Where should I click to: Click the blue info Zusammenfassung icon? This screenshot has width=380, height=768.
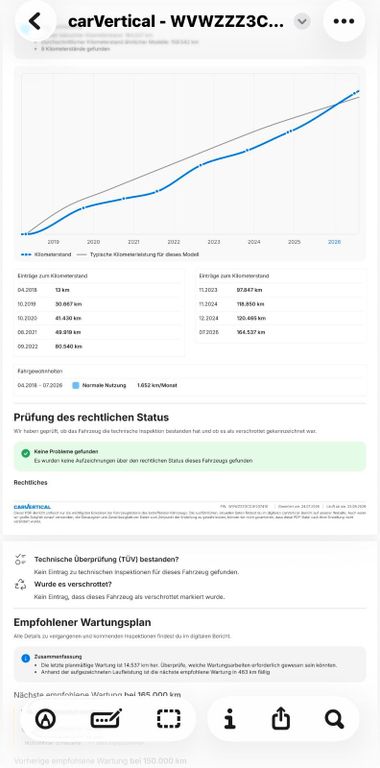(x=25, y=658)
